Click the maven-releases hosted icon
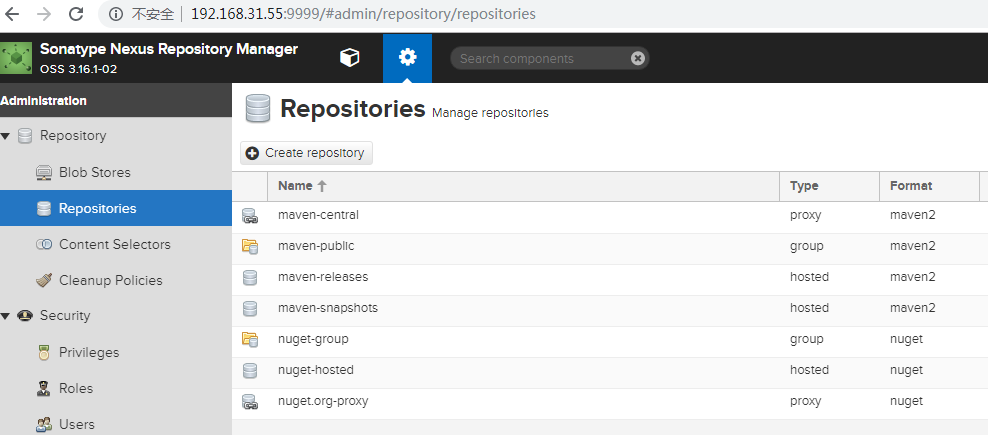Viewport: 988px width, 435px height. point(250,277)
